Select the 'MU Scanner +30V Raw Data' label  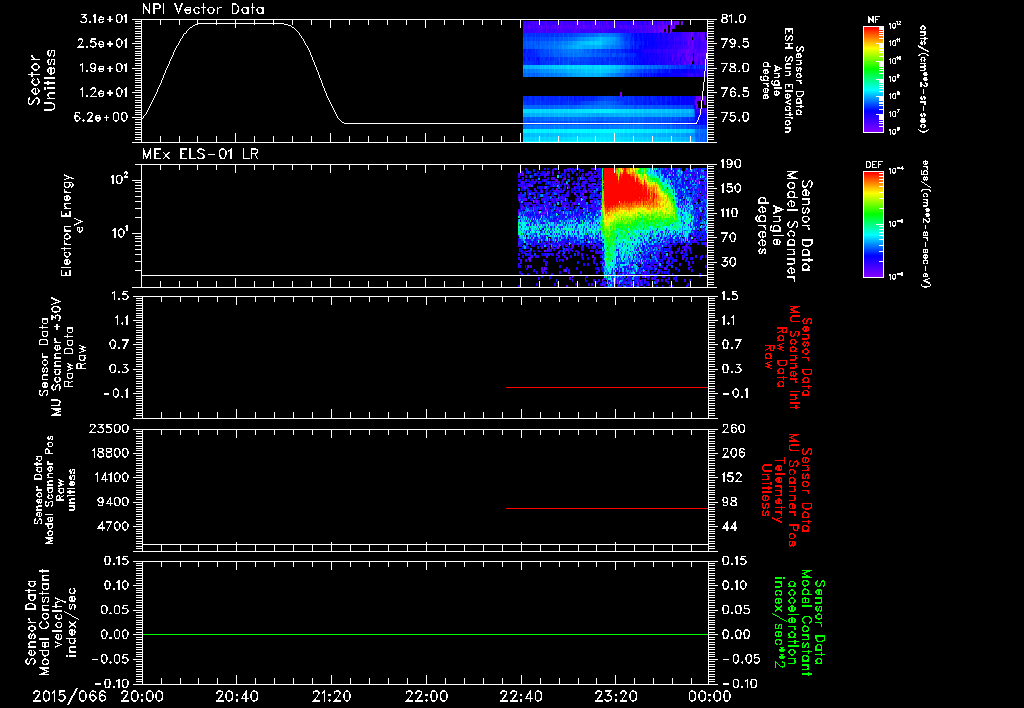tap(63, 357)
